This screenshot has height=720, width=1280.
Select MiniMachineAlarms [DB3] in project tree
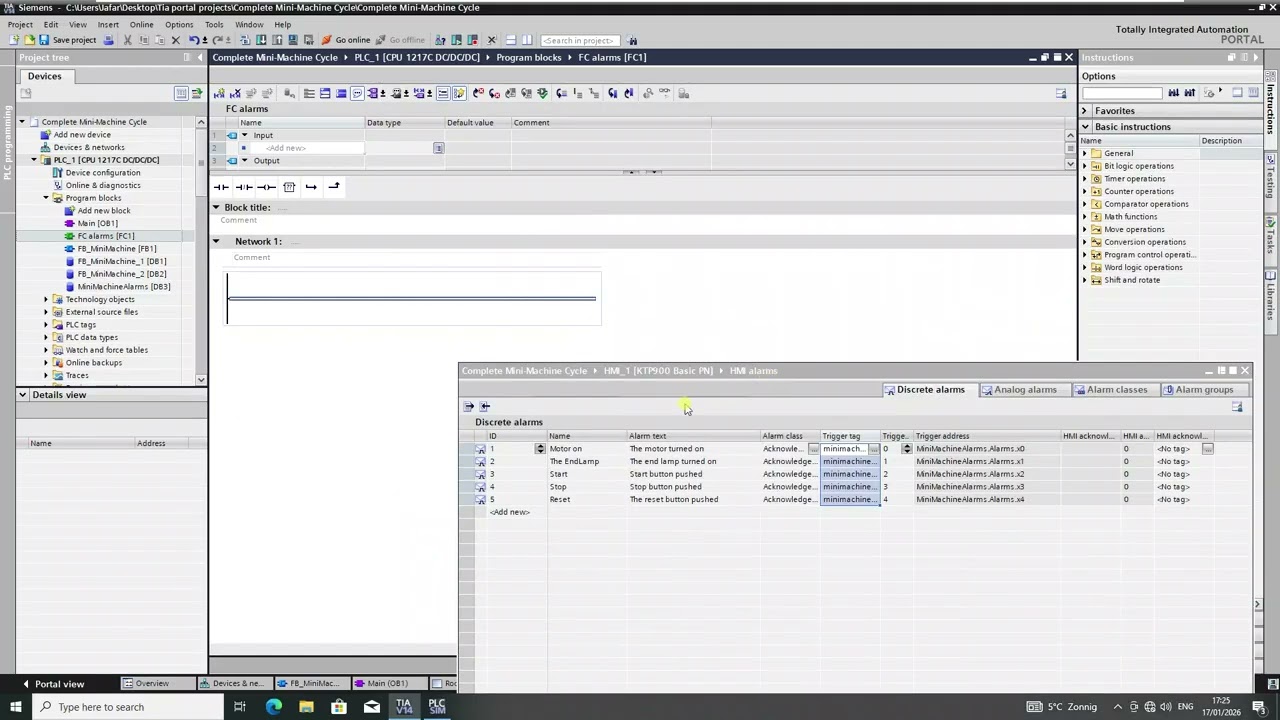[124, 287]
